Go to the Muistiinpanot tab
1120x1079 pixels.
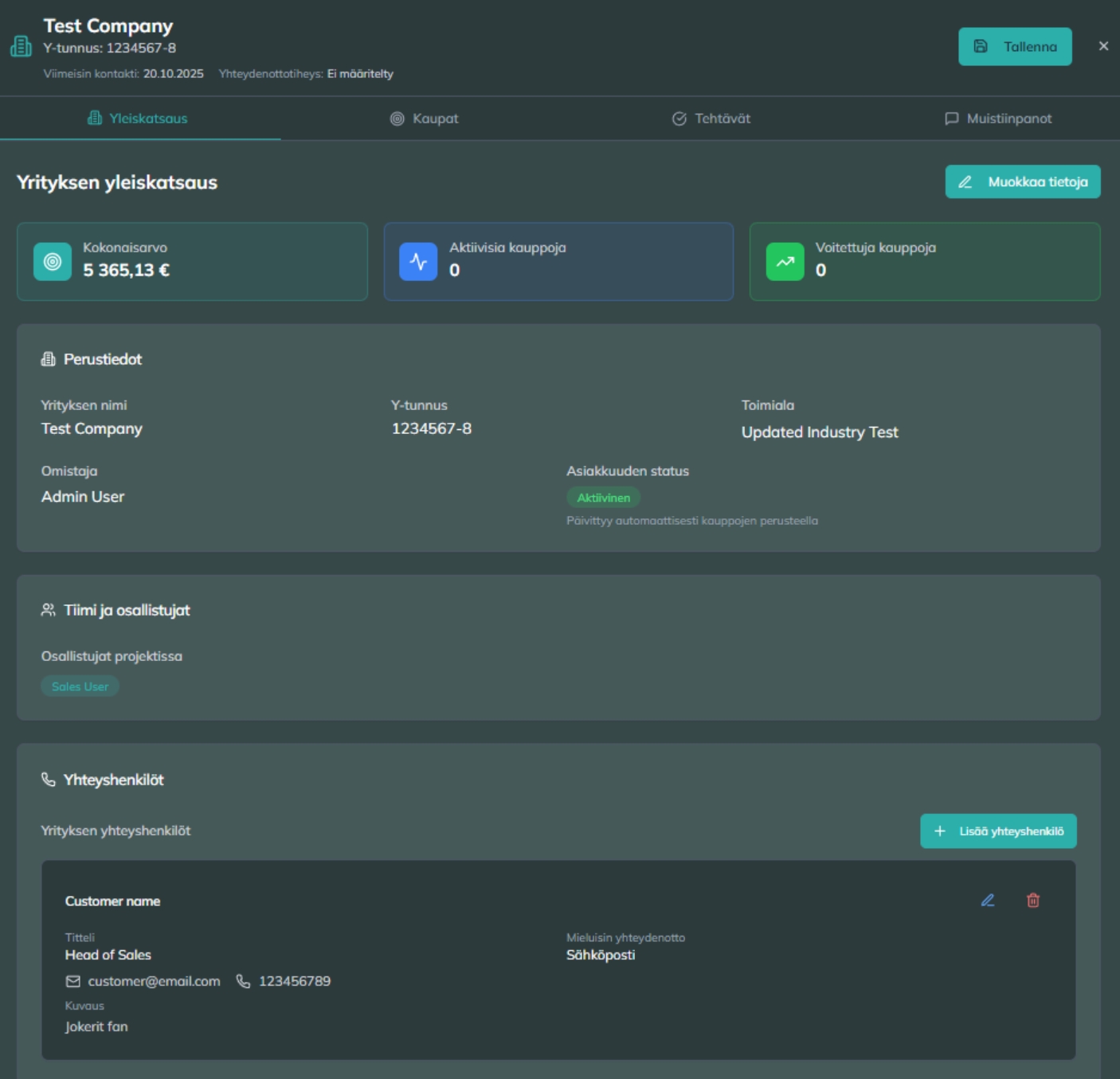998,119
